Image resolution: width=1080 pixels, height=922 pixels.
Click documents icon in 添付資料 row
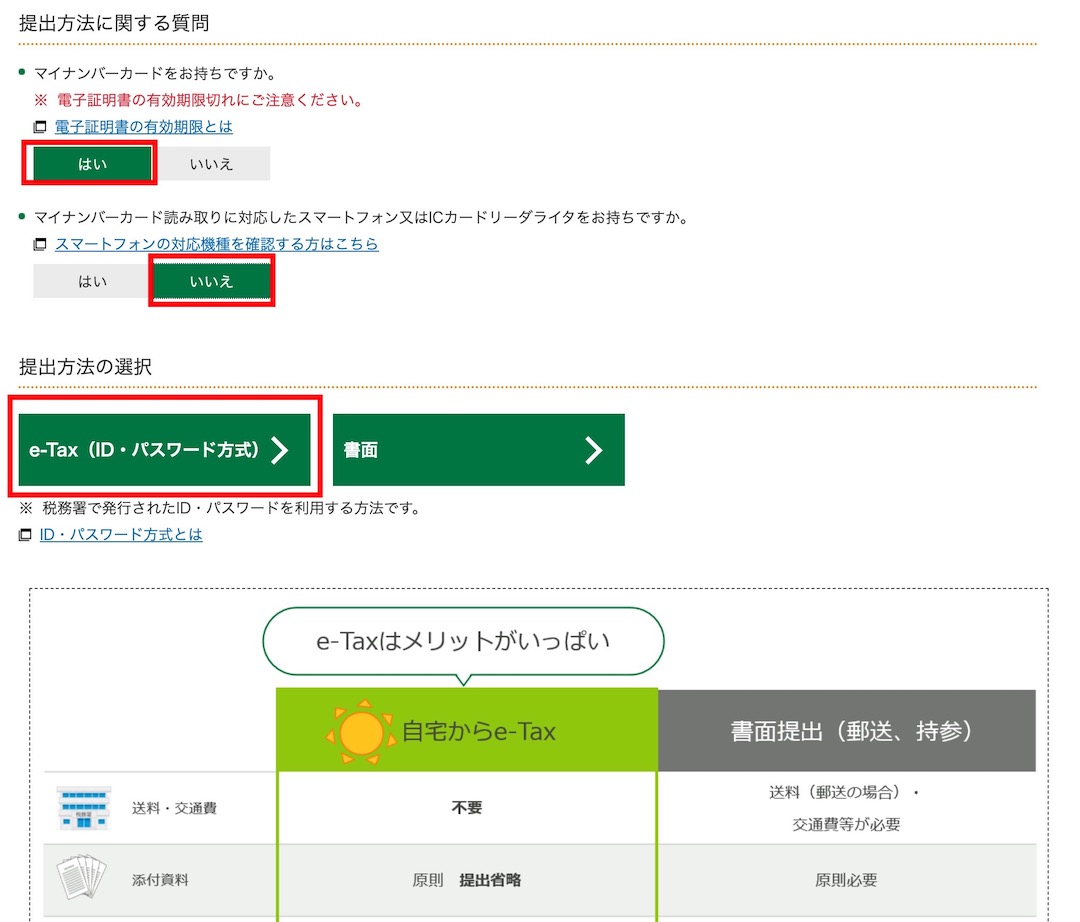(x=82, y=877)
